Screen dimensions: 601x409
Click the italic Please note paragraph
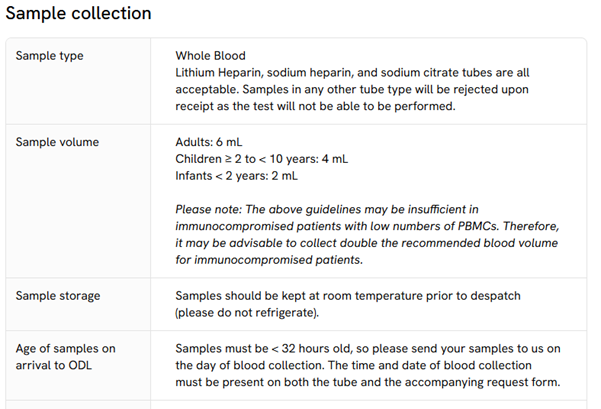pos(367,235)
